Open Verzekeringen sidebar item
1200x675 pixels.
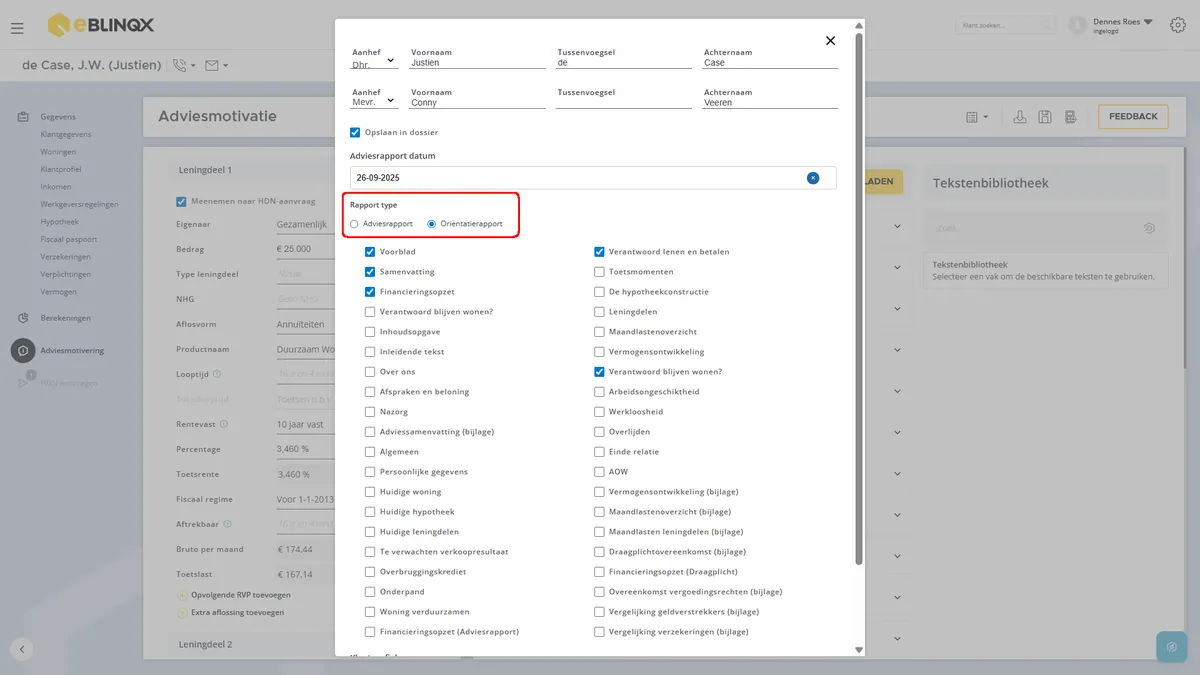(66, 257)
